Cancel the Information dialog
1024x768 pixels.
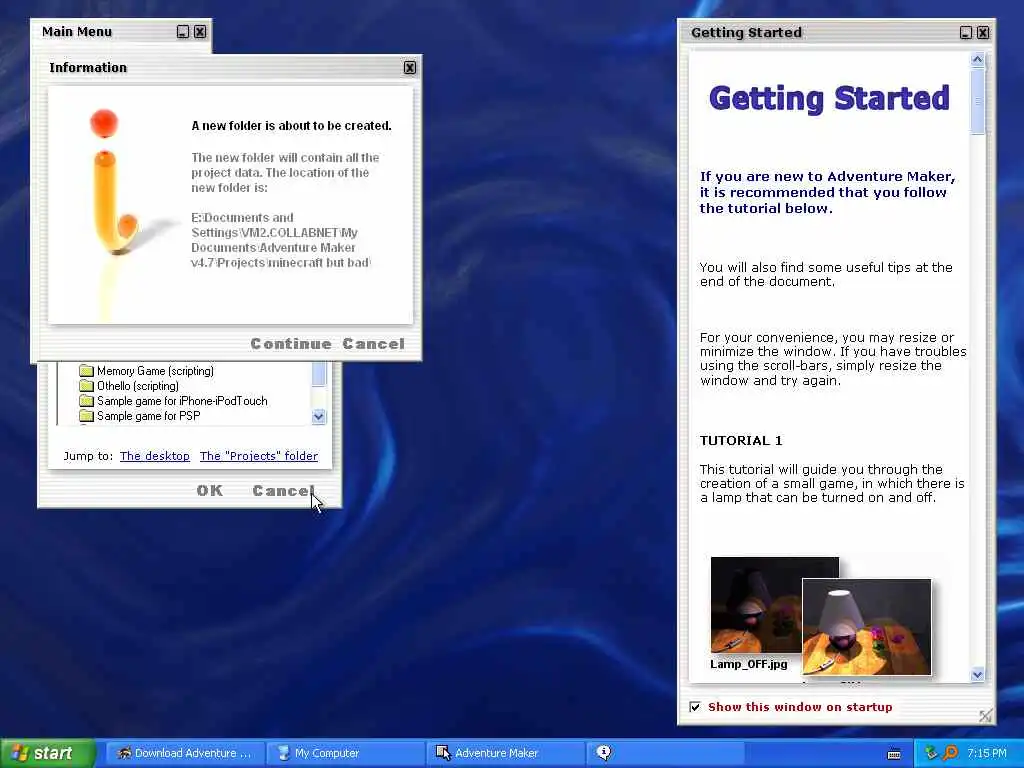(374, 344)
